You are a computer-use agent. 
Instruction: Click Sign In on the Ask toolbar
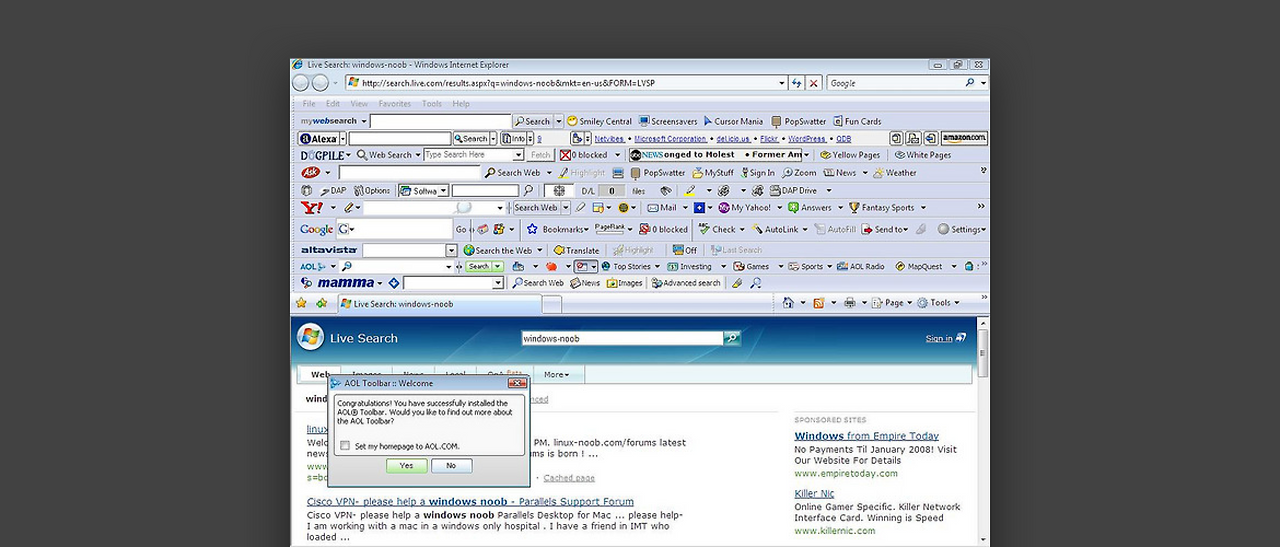(756, 173)
